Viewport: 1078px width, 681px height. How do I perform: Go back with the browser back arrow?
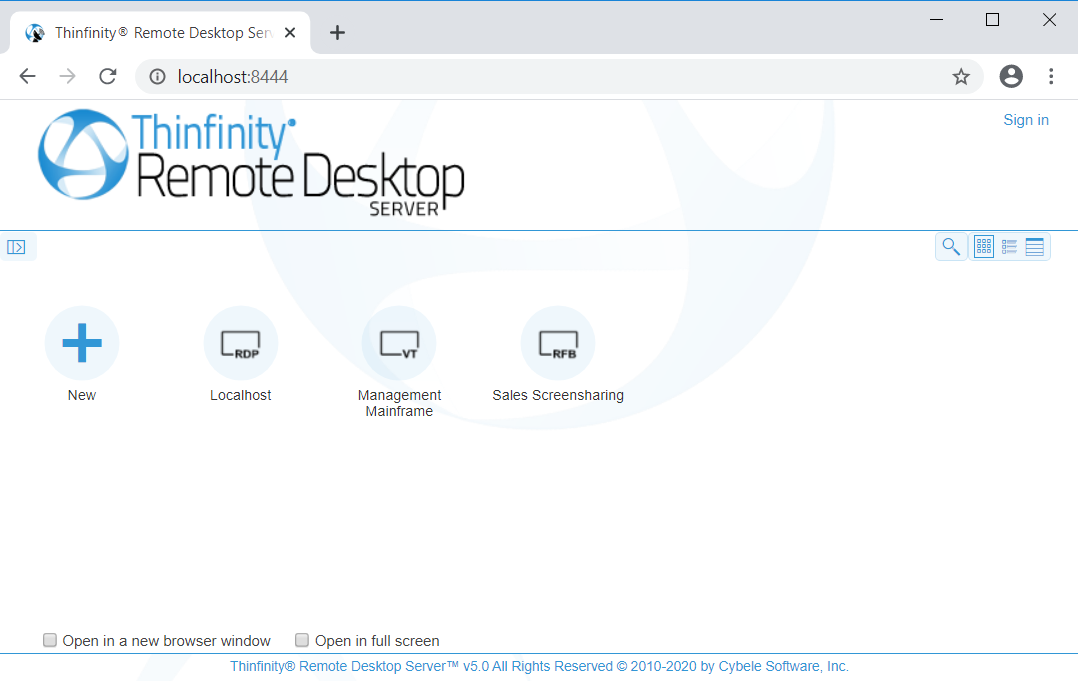click(x=28, y=76)
